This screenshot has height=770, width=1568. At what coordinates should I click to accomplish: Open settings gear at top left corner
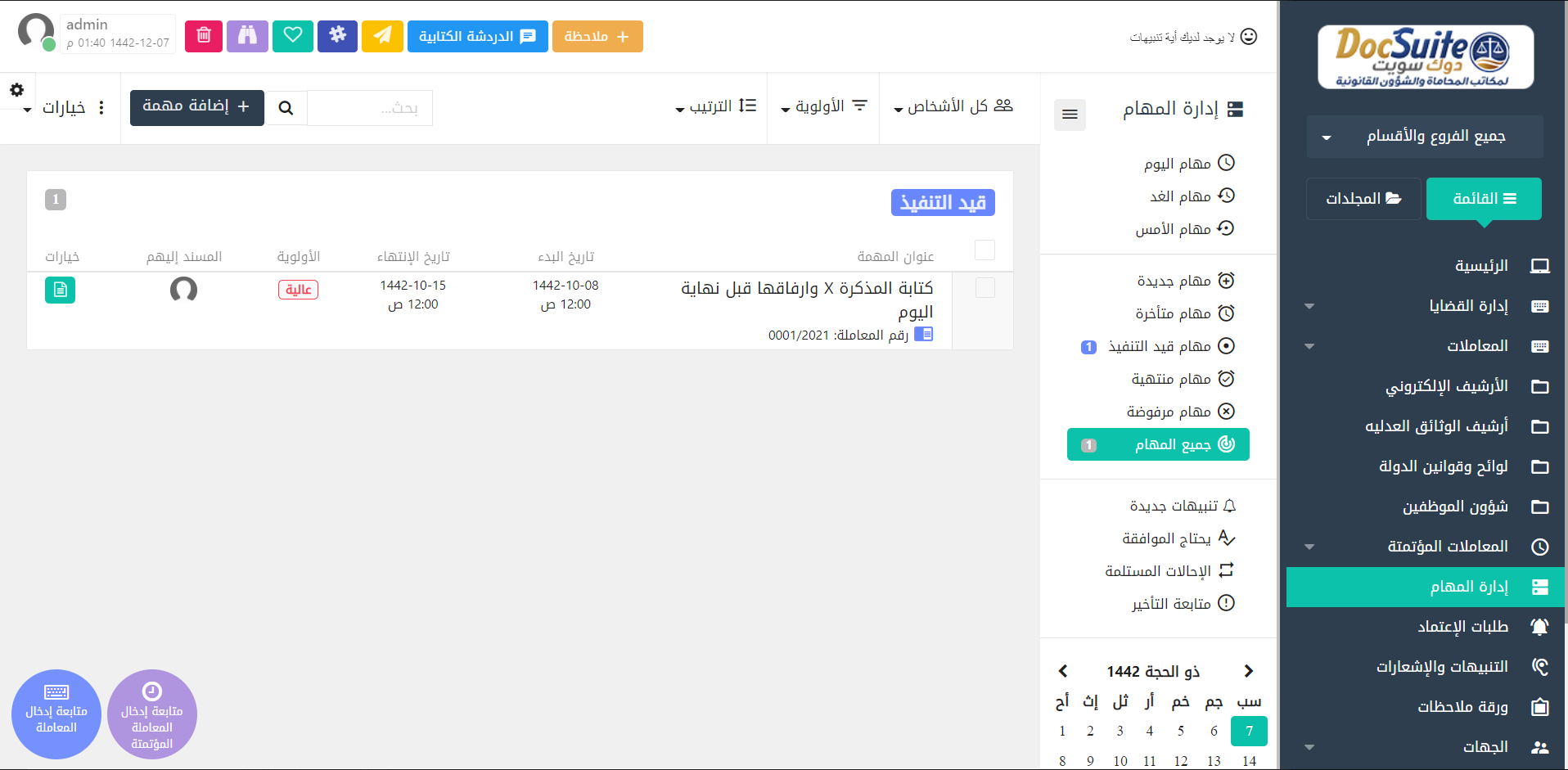[x=16, y=90]
